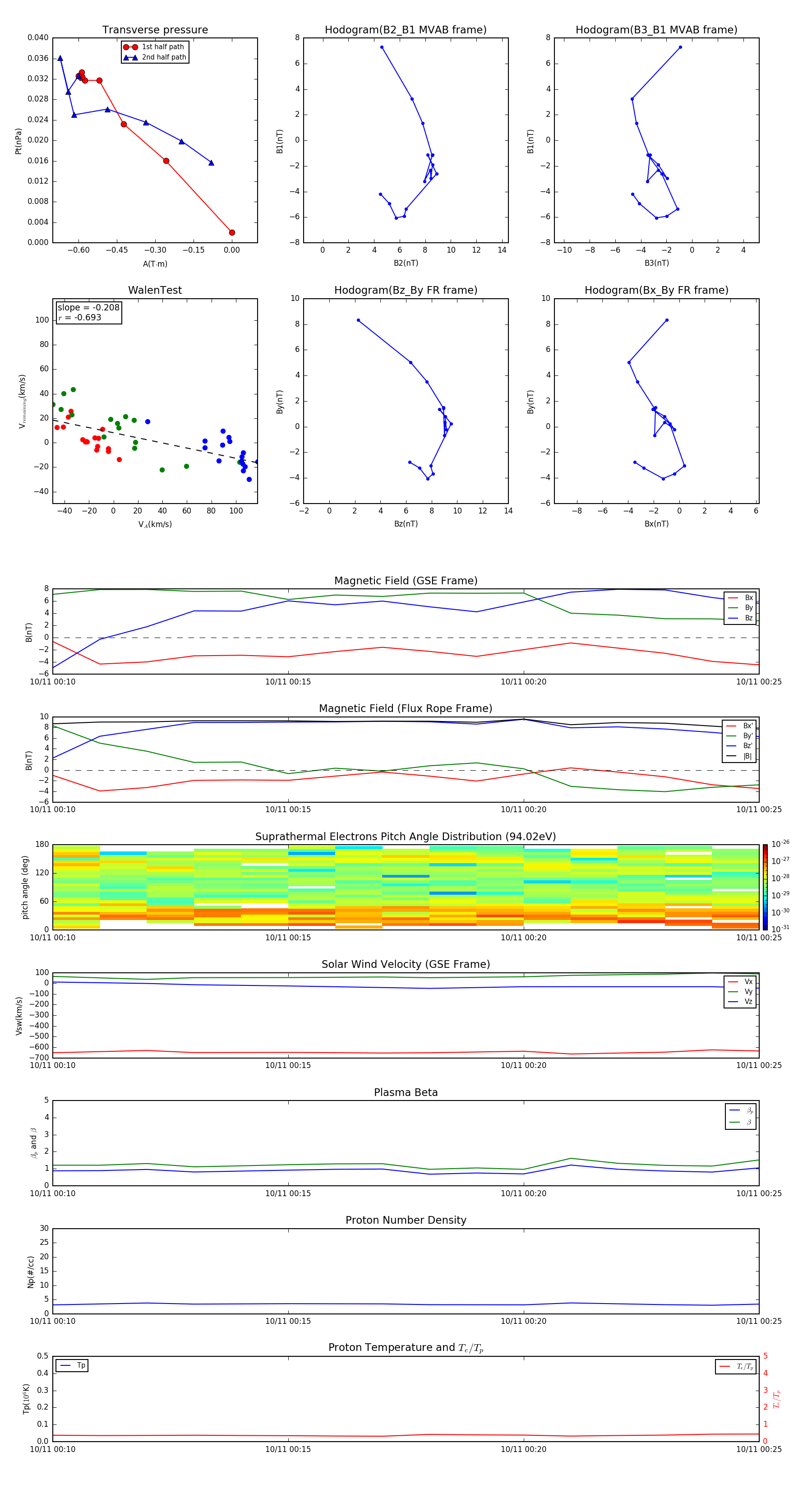Click the red 'Te/Tp' legend entry

tap(736, 1366)
